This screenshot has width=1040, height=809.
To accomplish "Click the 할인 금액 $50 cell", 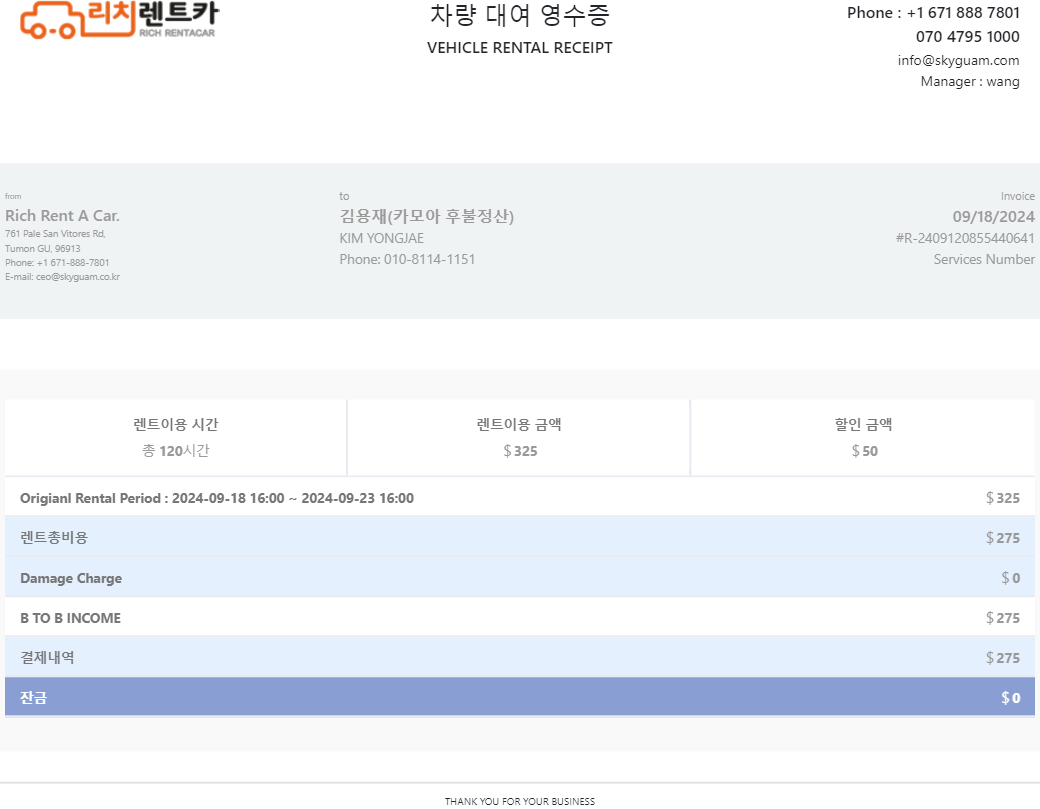I will pos(863,438).
